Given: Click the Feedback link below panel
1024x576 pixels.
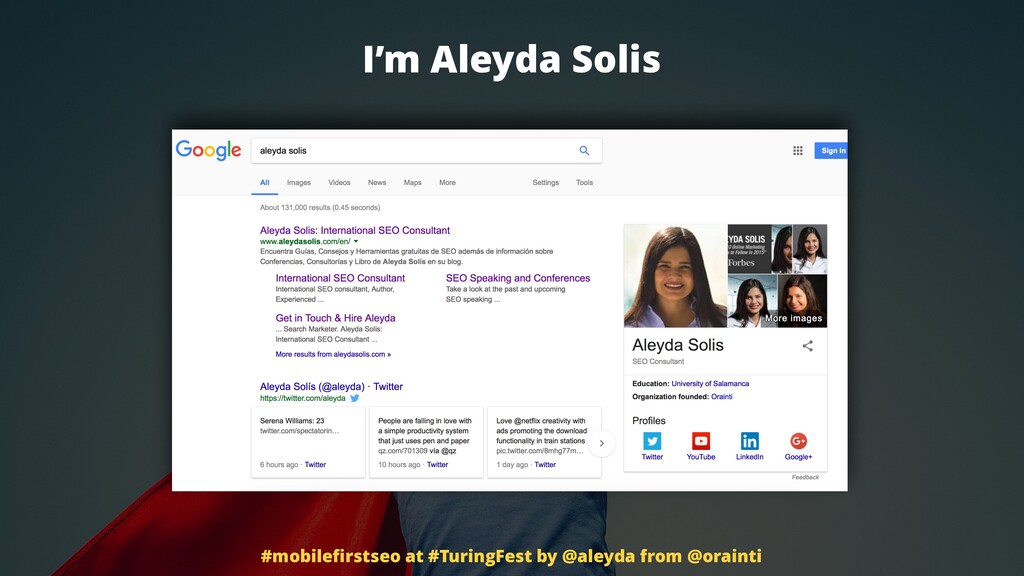Looking at the screenshot, I should [x=805, y=477].
